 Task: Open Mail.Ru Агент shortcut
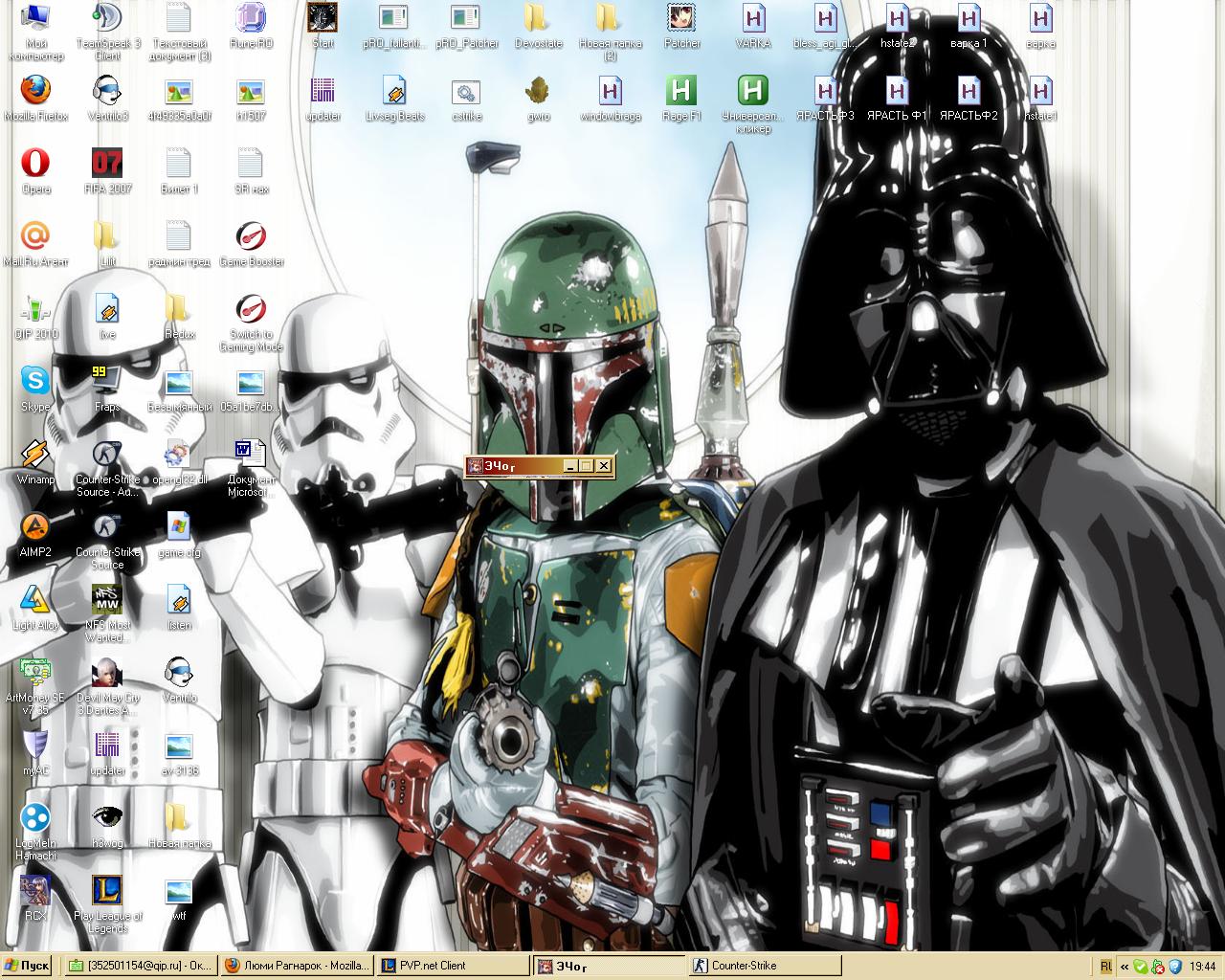tap(35, 244)
